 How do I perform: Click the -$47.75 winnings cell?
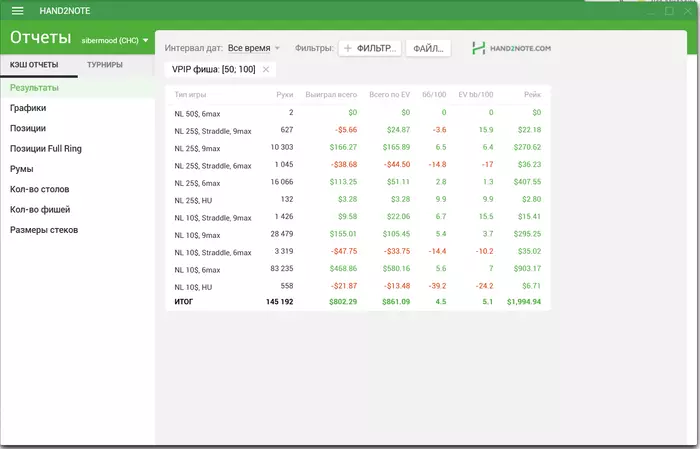point(344,251)
